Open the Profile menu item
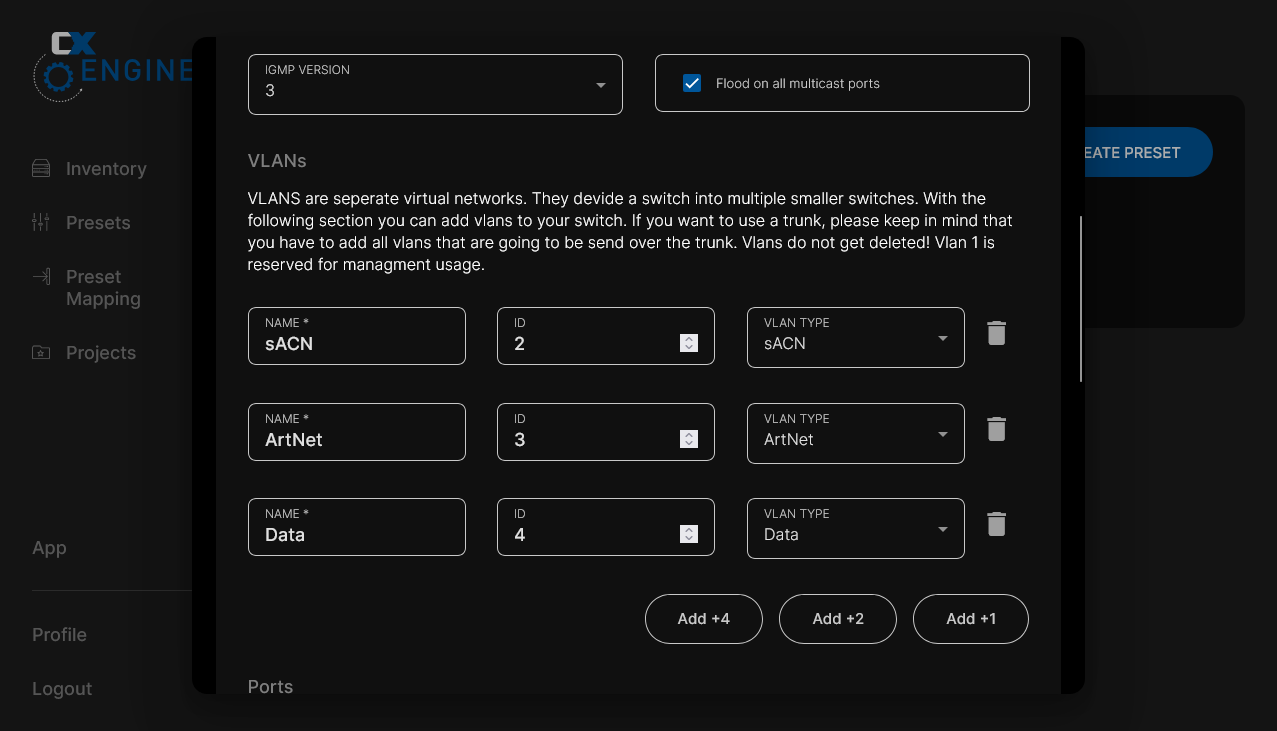The height and width of the screenshot is (731, 1277). coord(59,635)
